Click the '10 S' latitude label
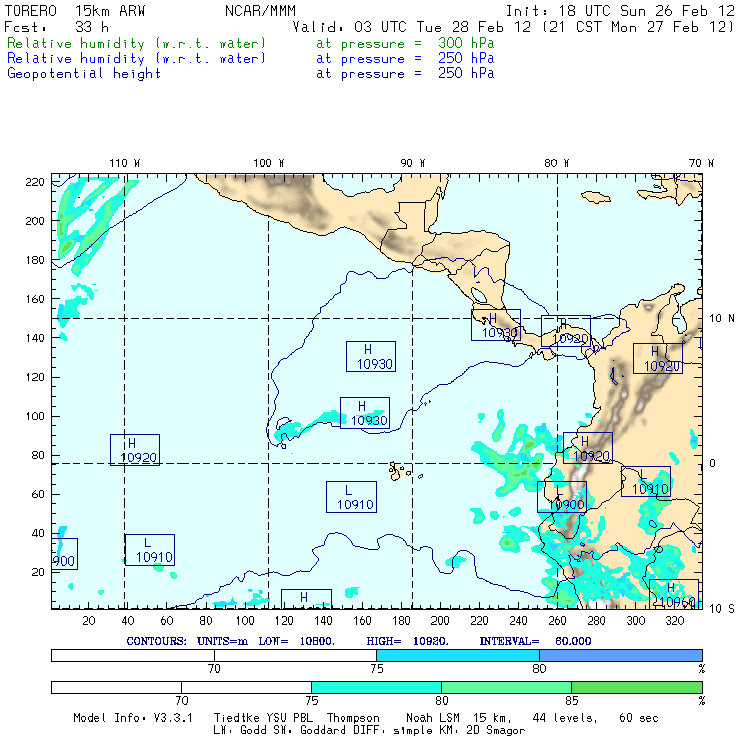 722,609
